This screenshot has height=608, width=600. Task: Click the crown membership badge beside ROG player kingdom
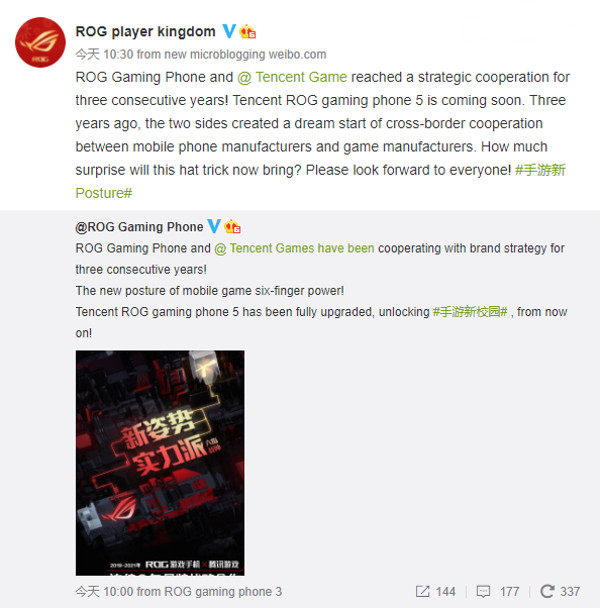[247, 31]
